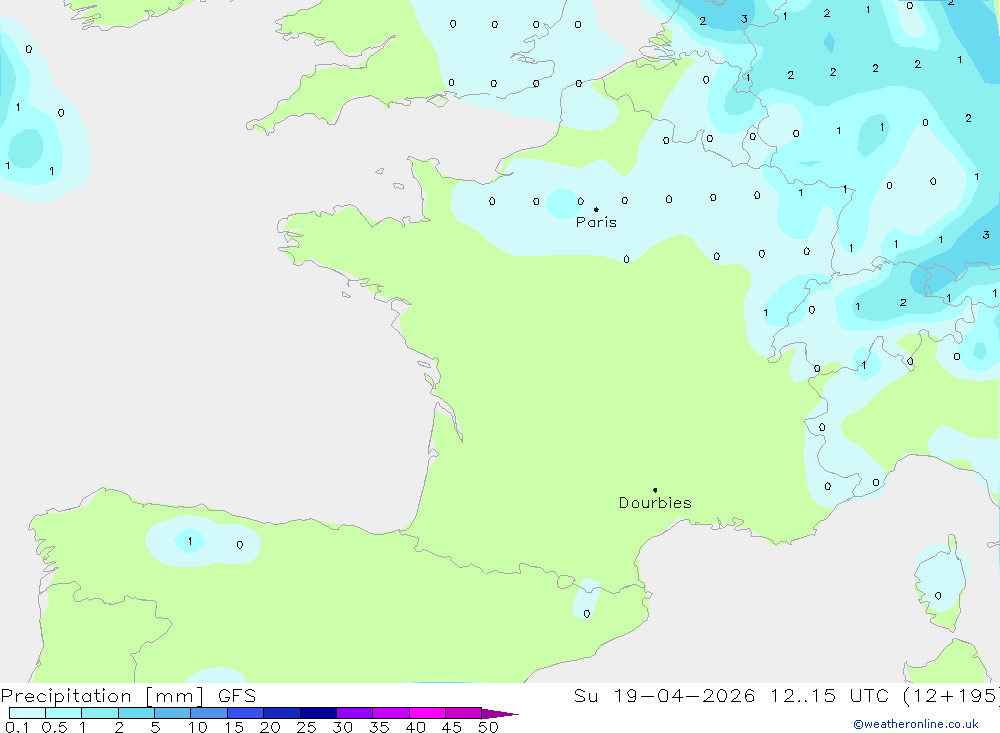1000x733 pixels.
Task: Pick the 45 mm purple-pink legend swatch
Action: [x=464, y=713]
